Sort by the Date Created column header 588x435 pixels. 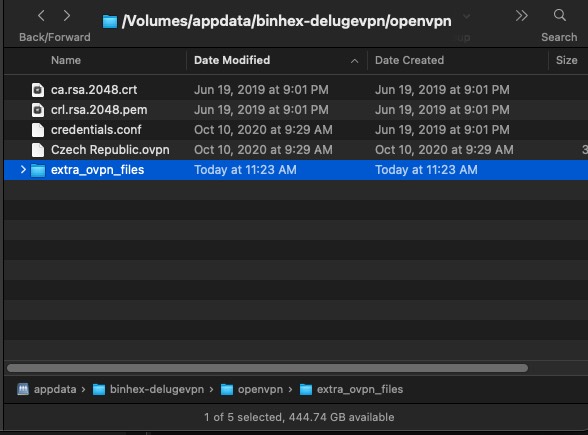pyautogui.click(x=409, y=60)
